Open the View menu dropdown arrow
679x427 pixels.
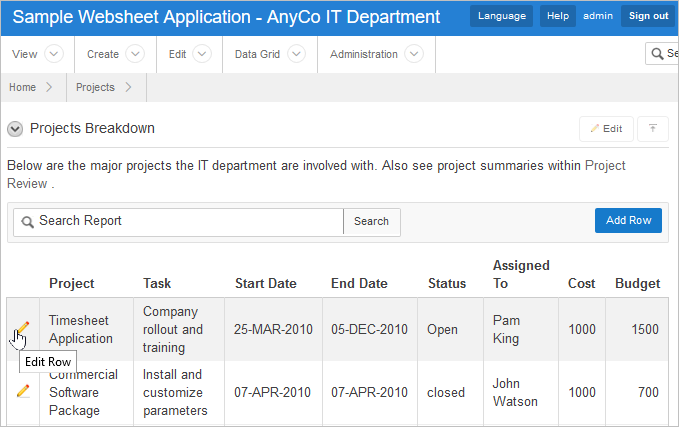click(54, 54)
